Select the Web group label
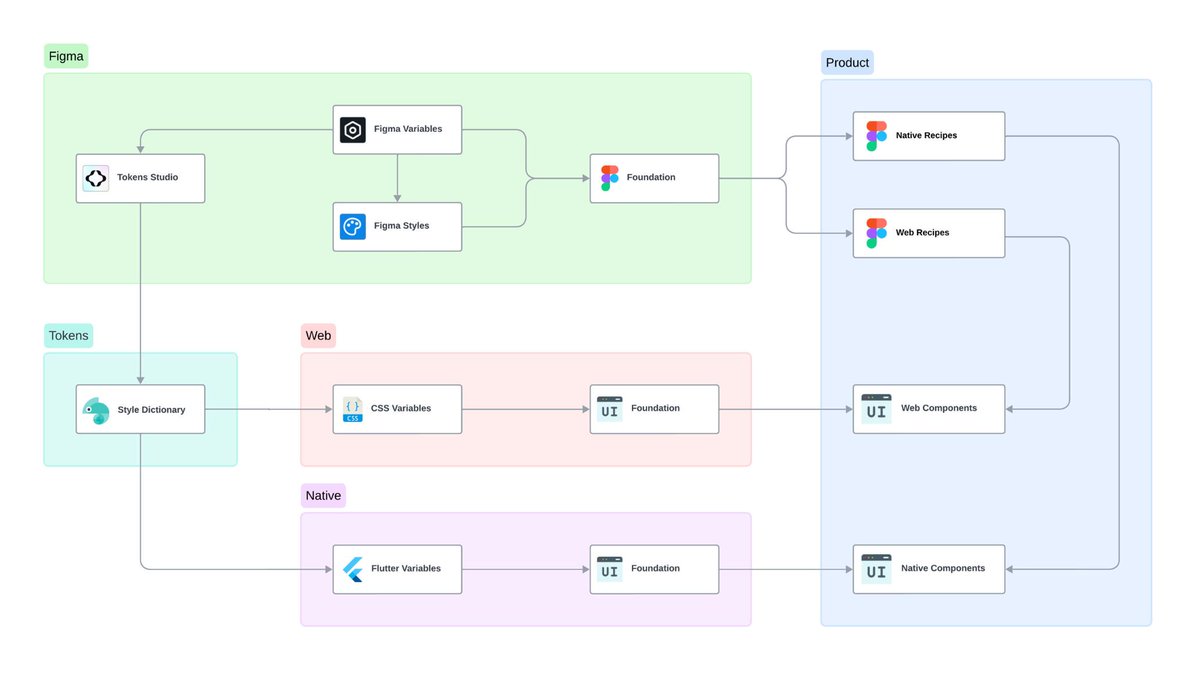 click(x=318, y=335)
